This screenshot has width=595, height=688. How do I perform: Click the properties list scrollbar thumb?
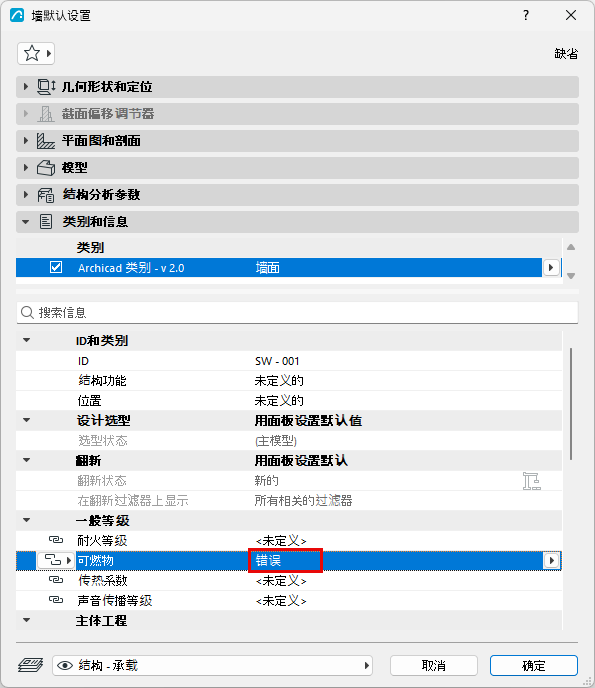(x=571, y=404)
